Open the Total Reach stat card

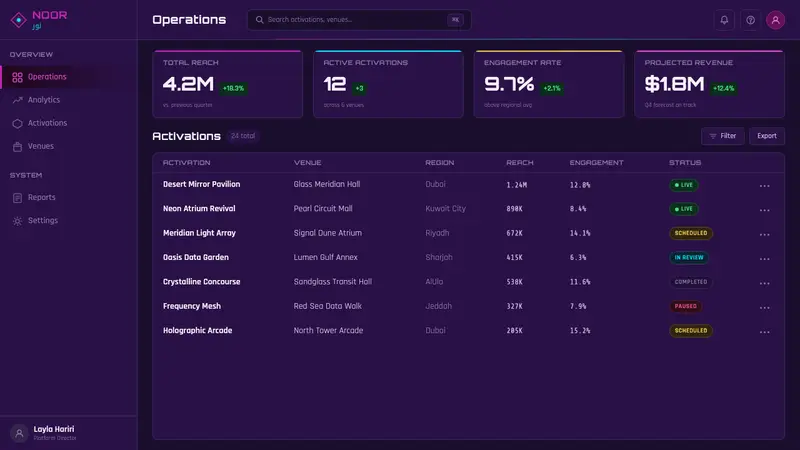[x=228, y=84]
